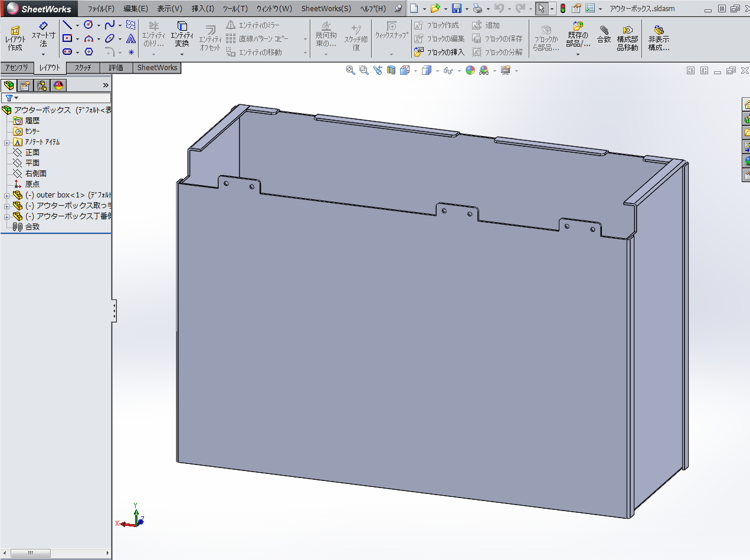Expand the アウターボックス取っ手 component node

[6, 206]
